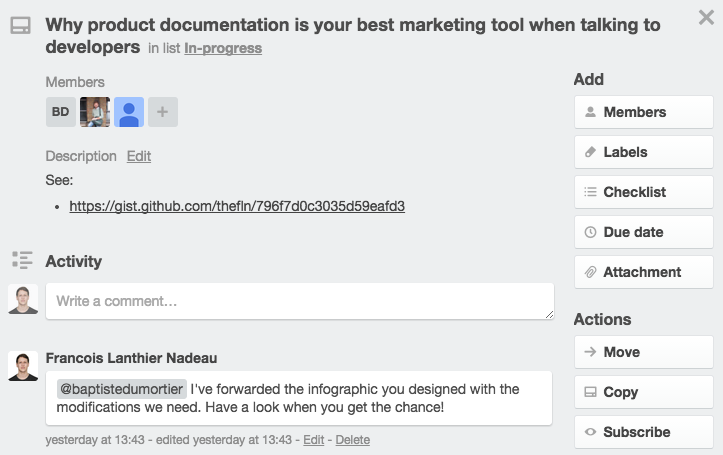Viewport: 723px width, 455px height.
Task: Add an Attachment to the card
Action: click(643, 272)
